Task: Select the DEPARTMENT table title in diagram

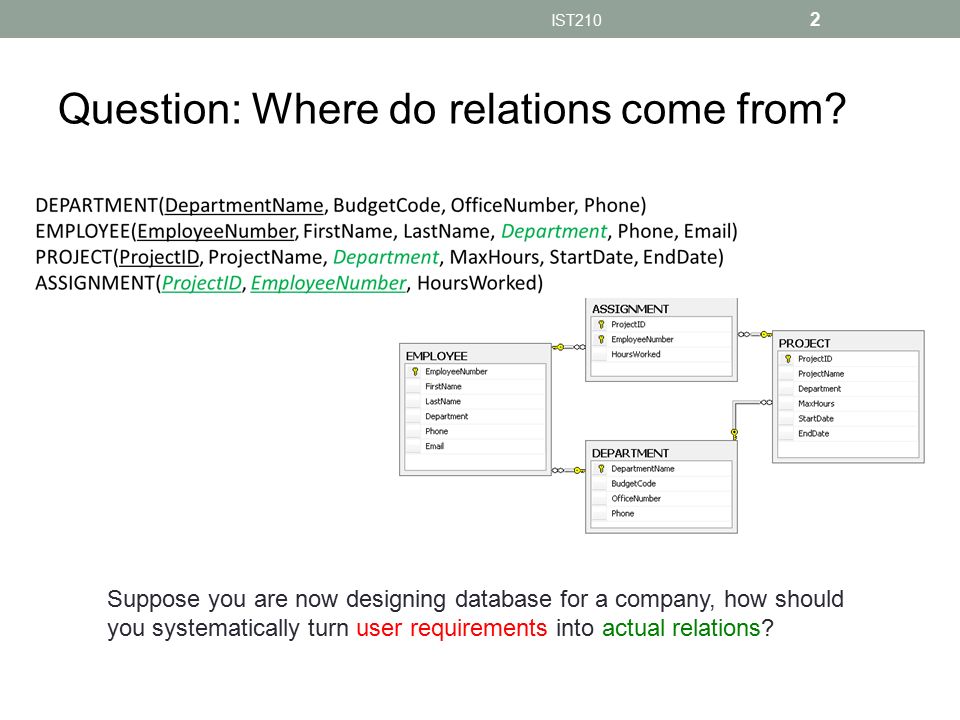Action: 630,453
